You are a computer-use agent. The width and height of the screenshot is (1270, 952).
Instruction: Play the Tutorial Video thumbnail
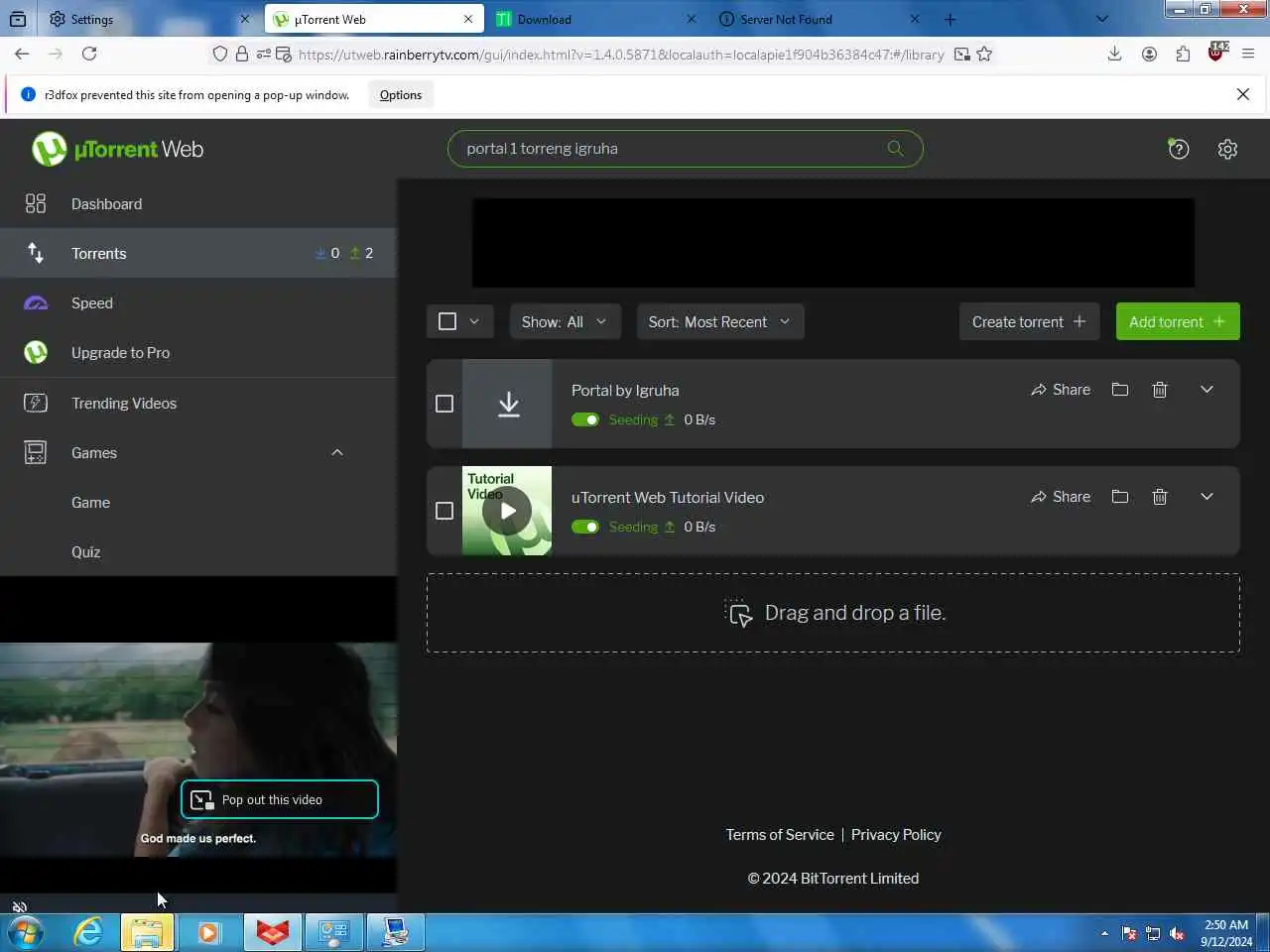pyautogui.click(x=507, y=511)
